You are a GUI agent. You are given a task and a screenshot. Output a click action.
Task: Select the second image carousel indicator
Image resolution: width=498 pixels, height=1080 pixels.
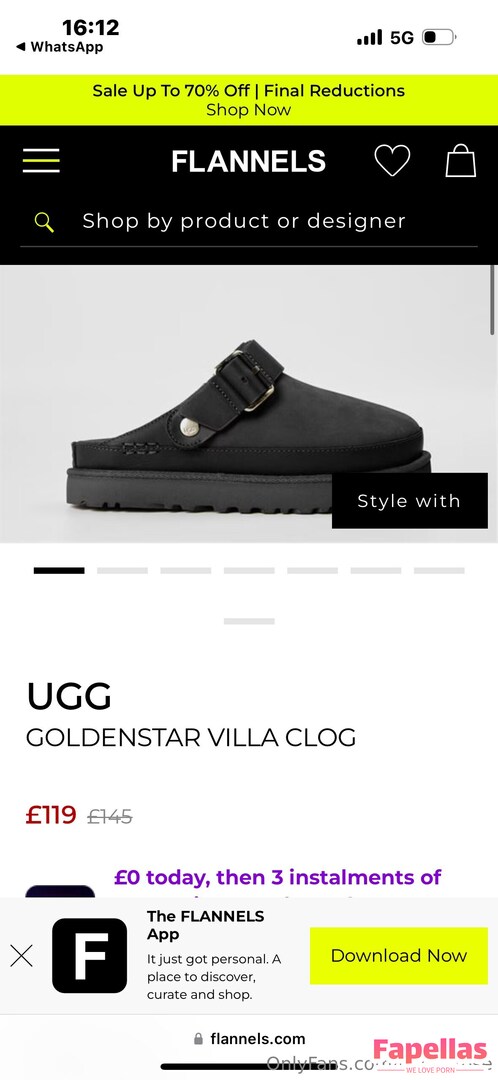point(123,570)
